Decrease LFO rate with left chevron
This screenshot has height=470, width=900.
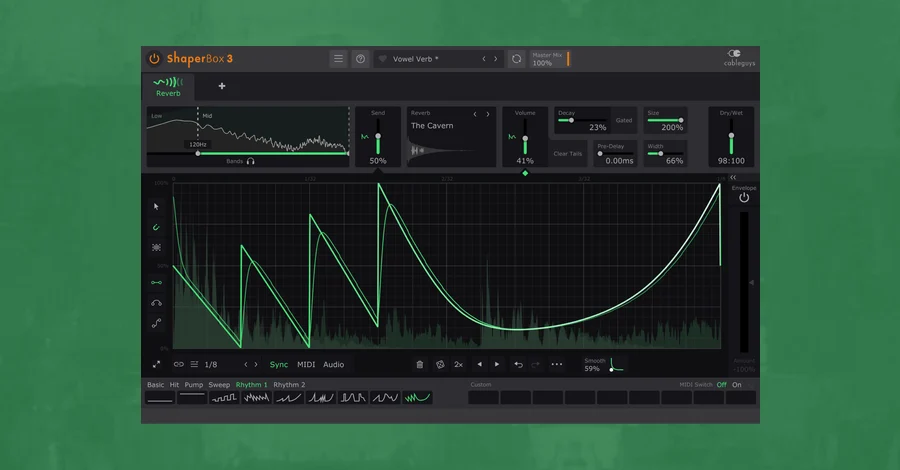tap(246, 364)
